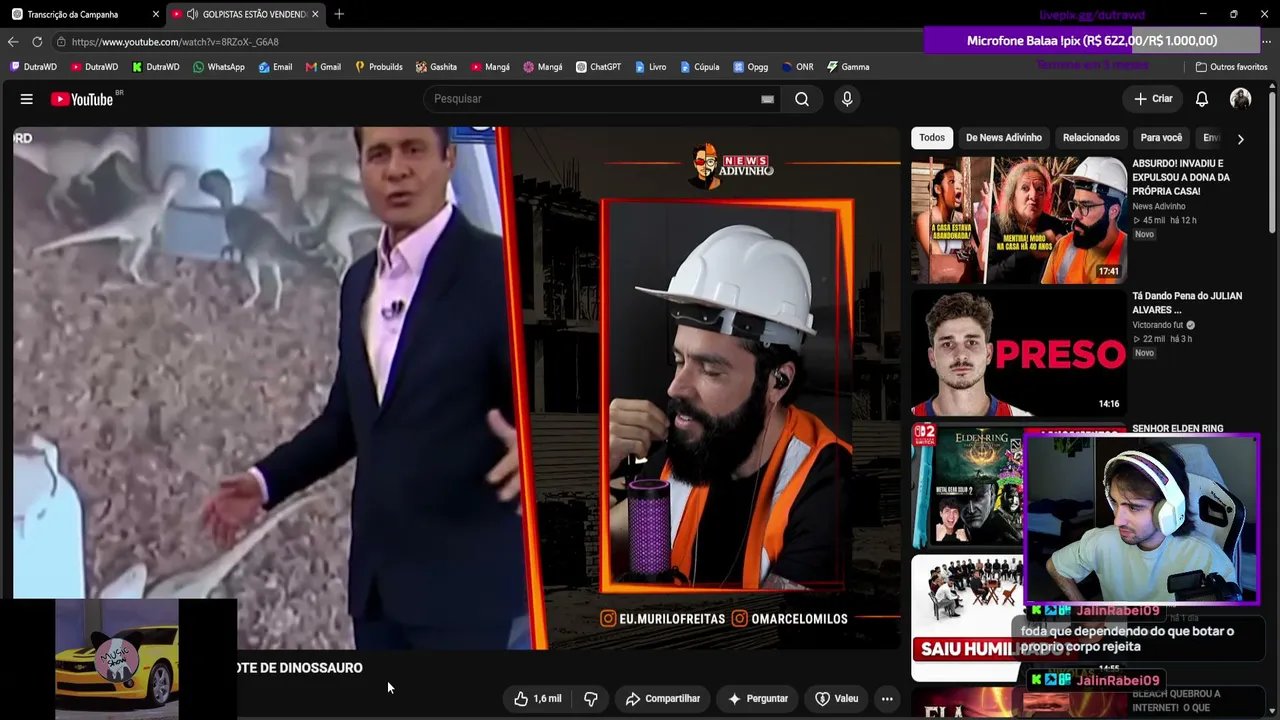The image size is (1280, 720).
Task: Open the Tá Dando Pena do JULIAN ALVARES title
Action: 1187,303
